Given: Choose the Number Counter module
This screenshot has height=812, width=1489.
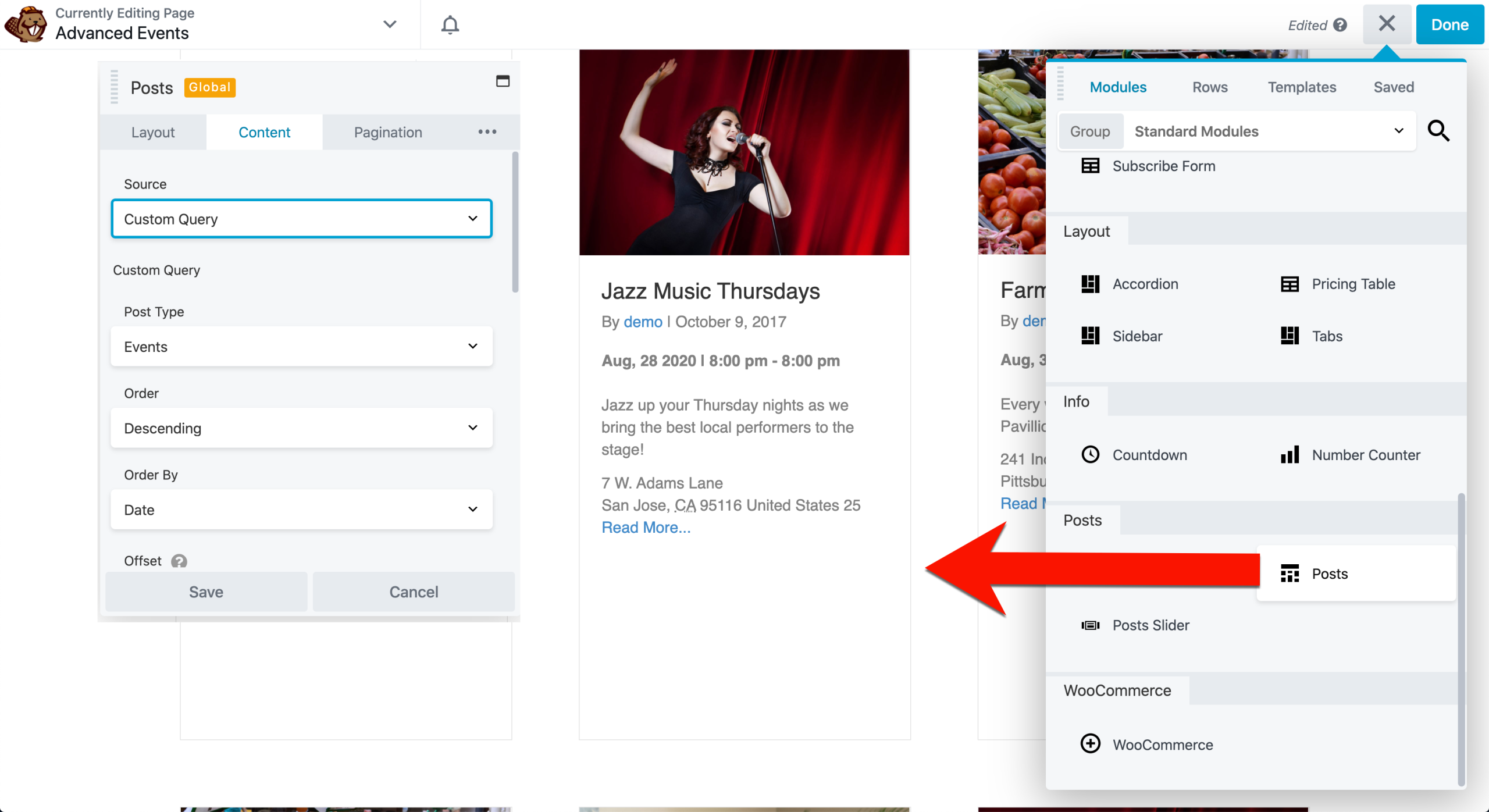Looking at the screenshot, I should 1350,455.
